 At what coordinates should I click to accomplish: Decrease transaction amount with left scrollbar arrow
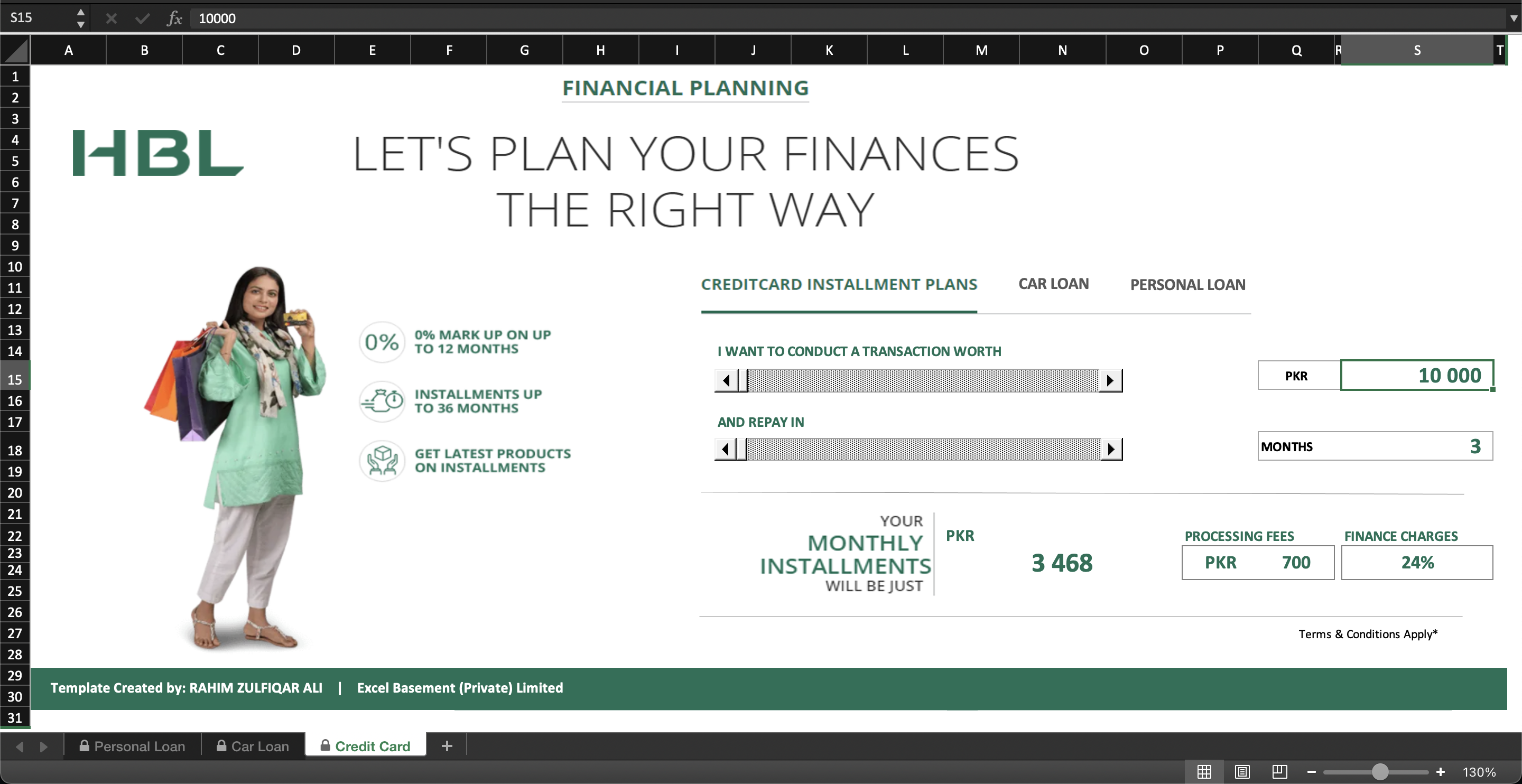click(x=726, y=380)
